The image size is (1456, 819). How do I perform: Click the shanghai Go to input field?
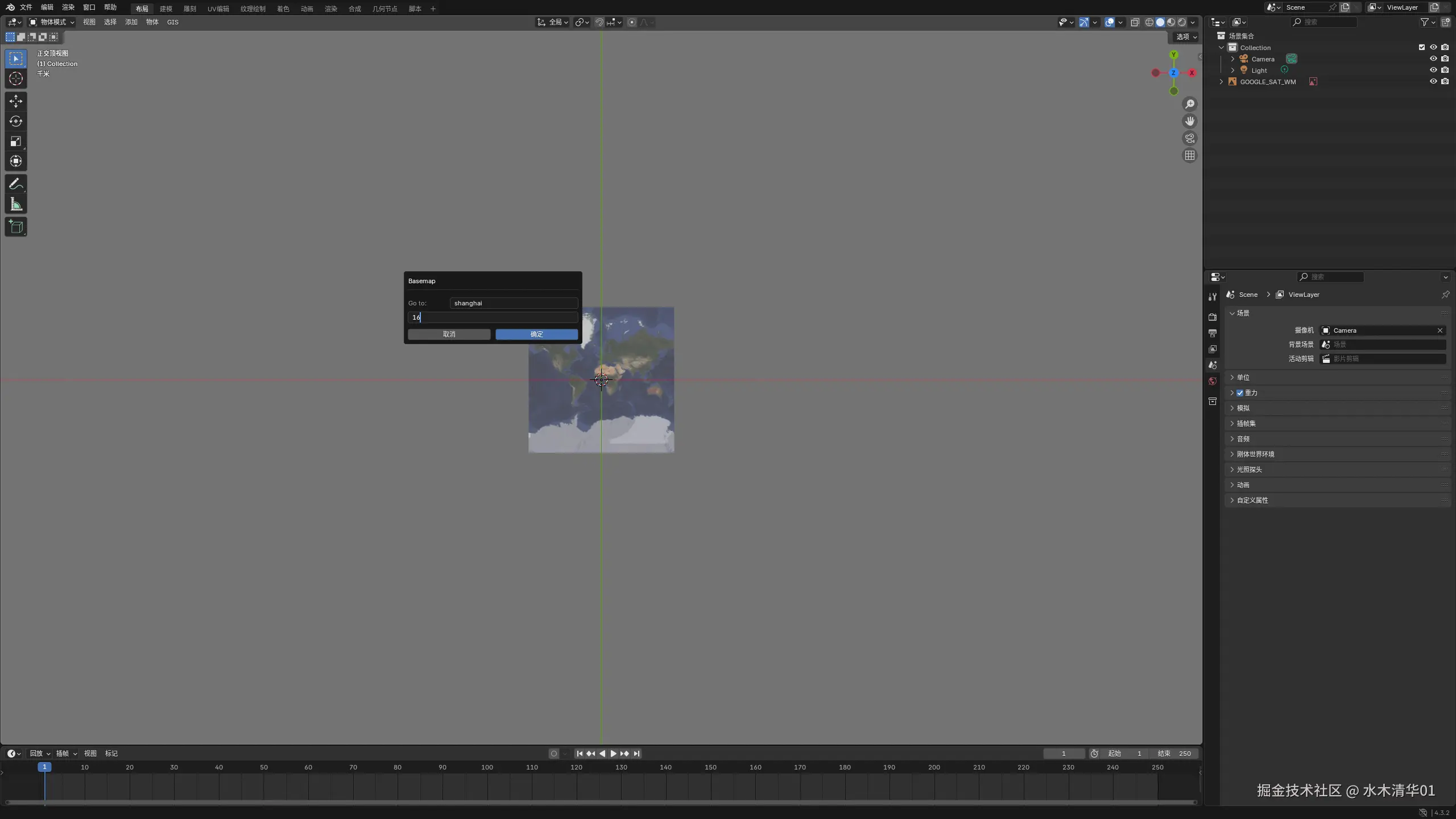(x=513, y=303)
